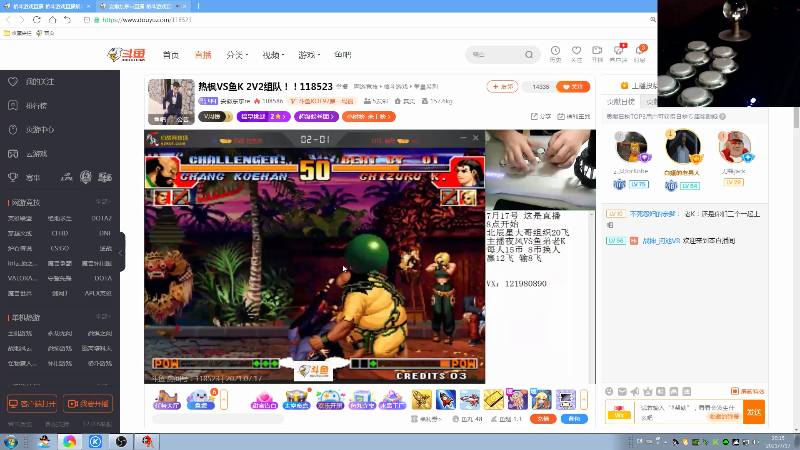The width and height of the screenshot is (800, 450).
Task: Expand the 分类 dropdown in navigation
Action: point(237,55)
